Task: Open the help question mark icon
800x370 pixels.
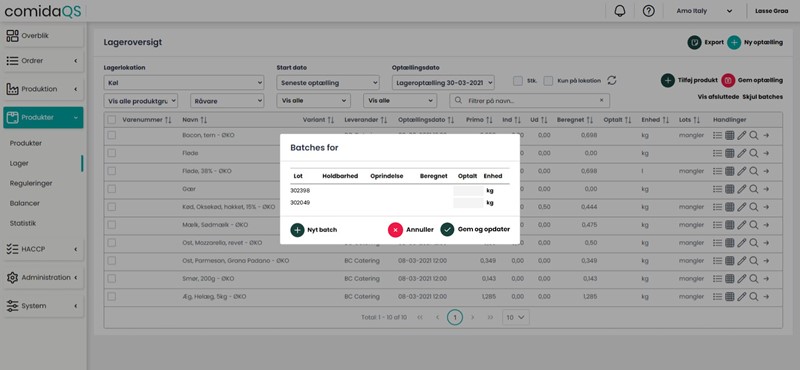Action: pyautogui.click(x=648, y=11)
